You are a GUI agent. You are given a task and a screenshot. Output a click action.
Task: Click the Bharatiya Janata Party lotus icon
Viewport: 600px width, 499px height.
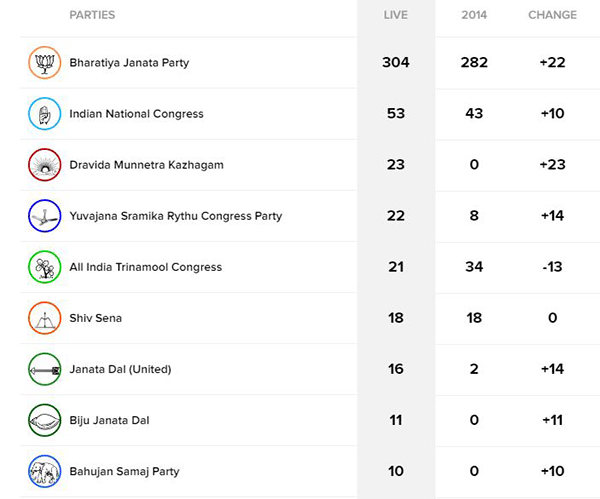(x=44, y=63)
